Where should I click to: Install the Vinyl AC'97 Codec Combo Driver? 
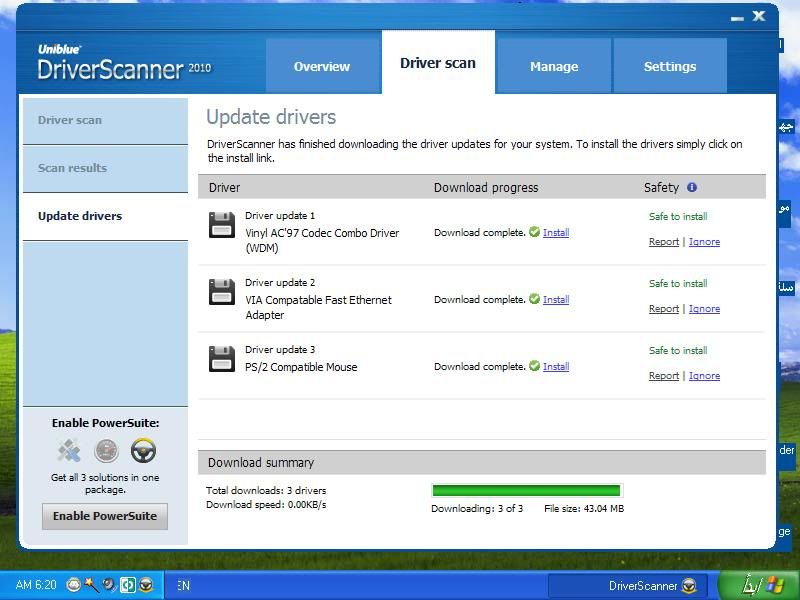[556, 233]
